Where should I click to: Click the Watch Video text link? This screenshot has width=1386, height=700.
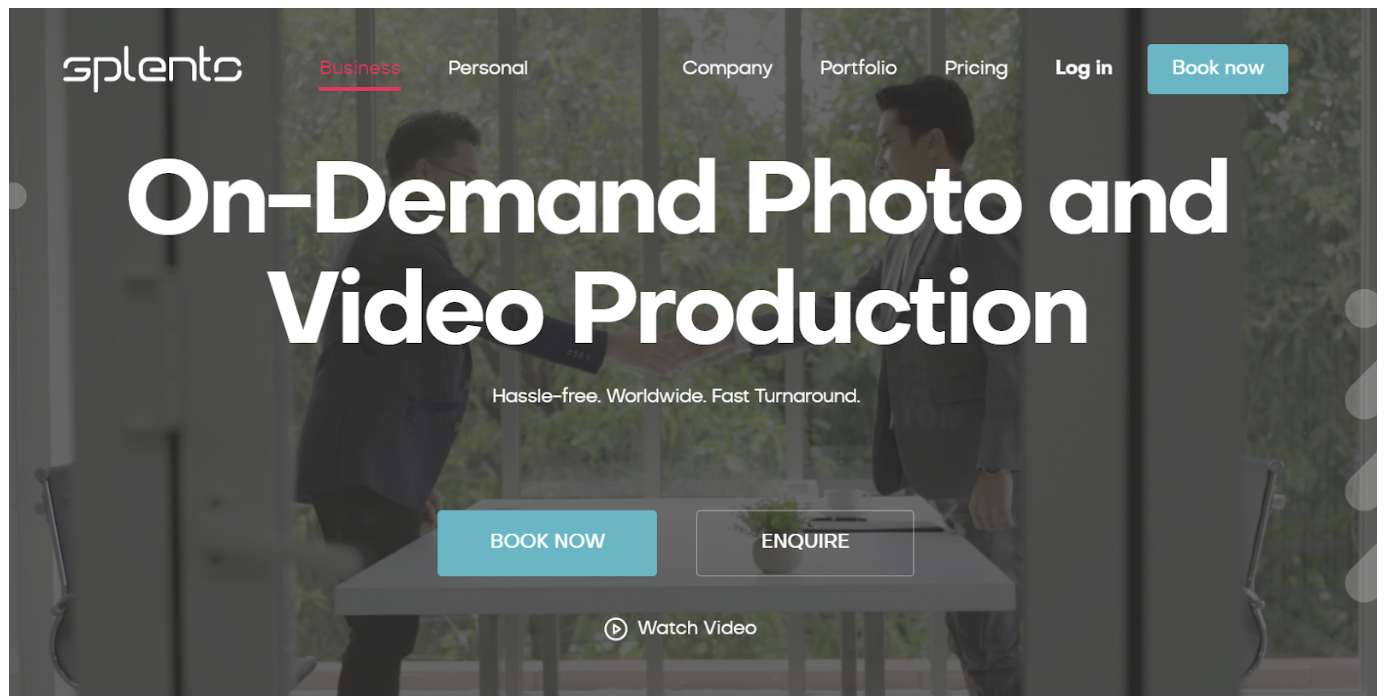click(697, 628)
